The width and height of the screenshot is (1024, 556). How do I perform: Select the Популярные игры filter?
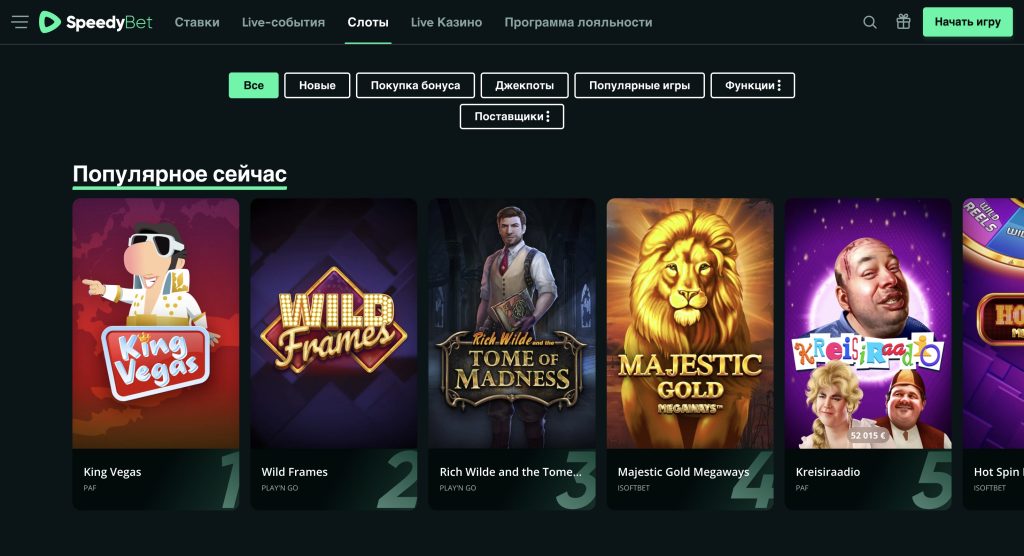tap(639, 86)
